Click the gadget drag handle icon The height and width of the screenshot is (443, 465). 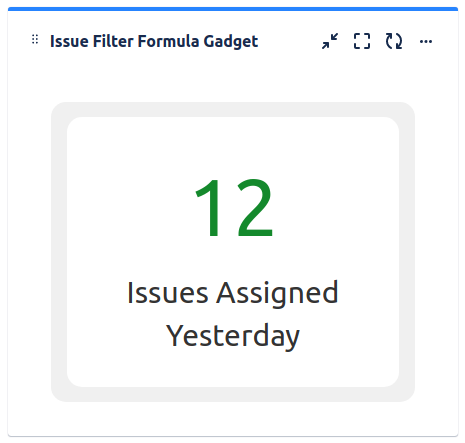coord(35,39)
